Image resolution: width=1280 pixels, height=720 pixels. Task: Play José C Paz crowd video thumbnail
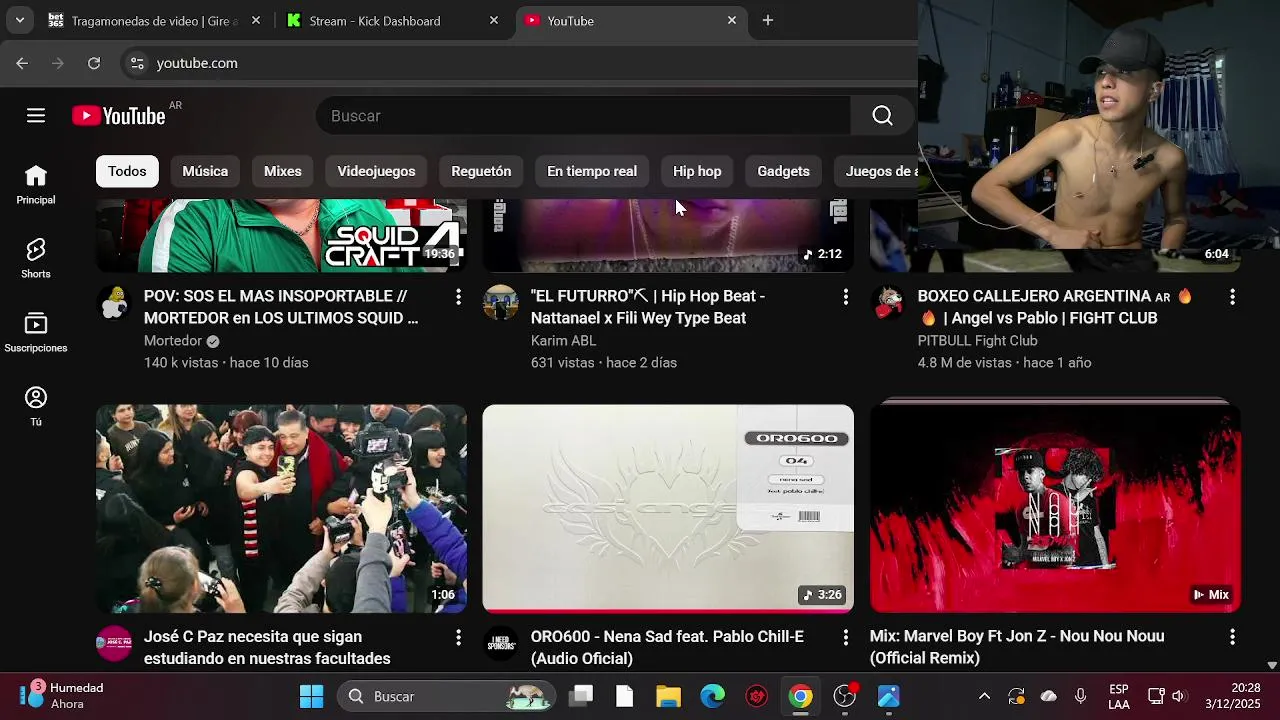pyautogui.click(x=281, y=508)
